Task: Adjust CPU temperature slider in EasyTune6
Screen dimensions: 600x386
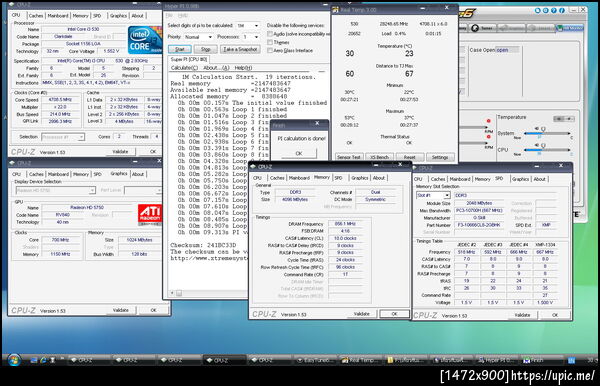Action: point(548,150)
